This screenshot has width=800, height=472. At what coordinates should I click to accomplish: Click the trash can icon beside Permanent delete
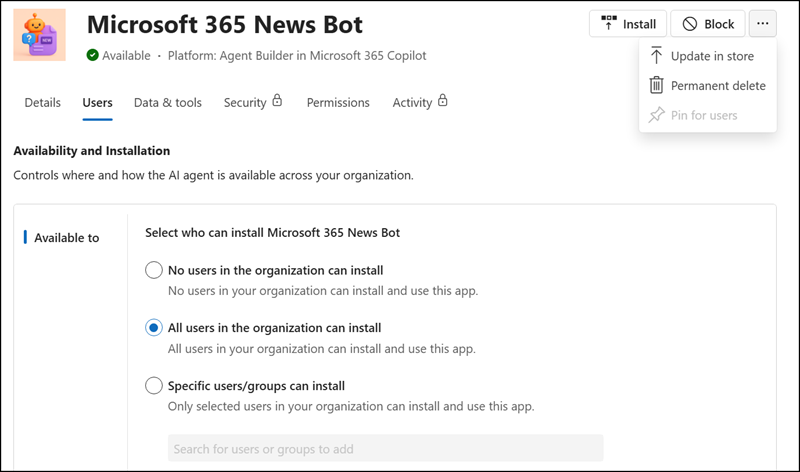656,85
